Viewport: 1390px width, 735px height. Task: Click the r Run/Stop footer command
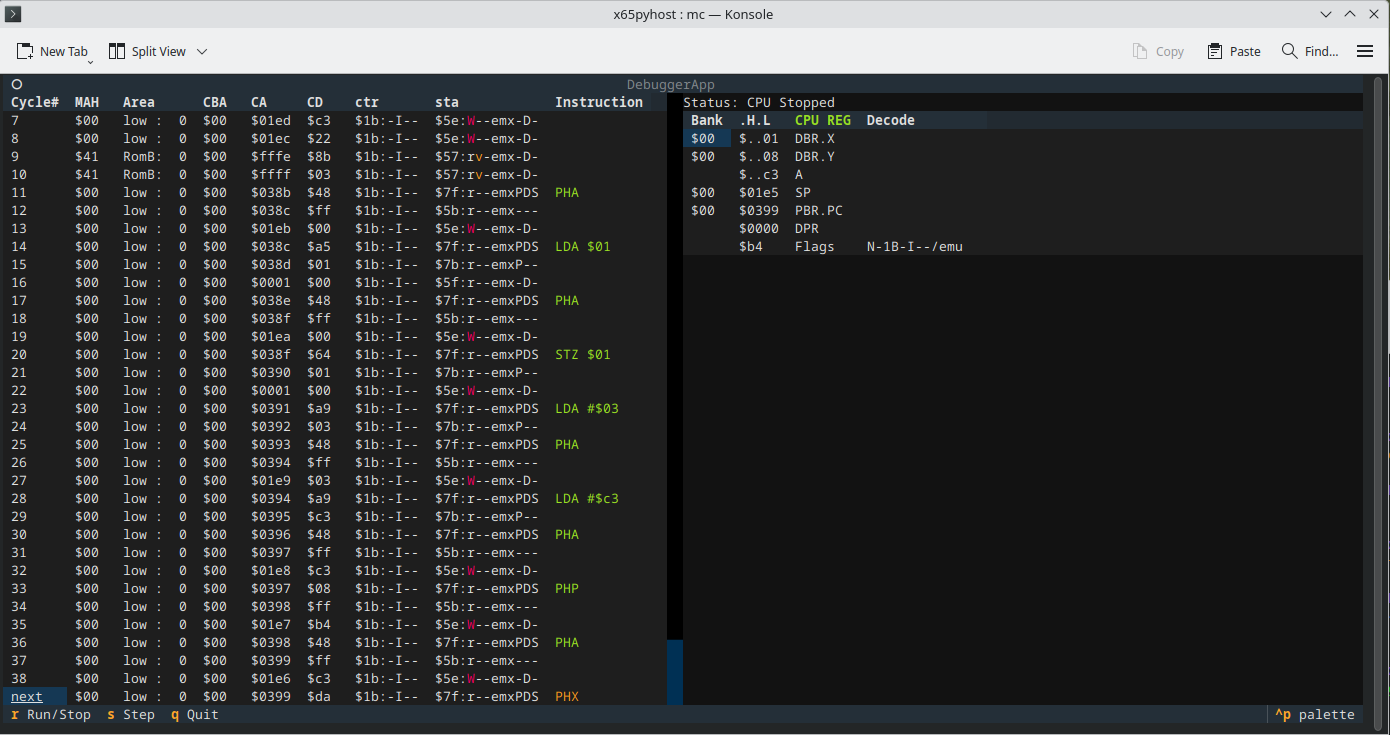(51, 714)
